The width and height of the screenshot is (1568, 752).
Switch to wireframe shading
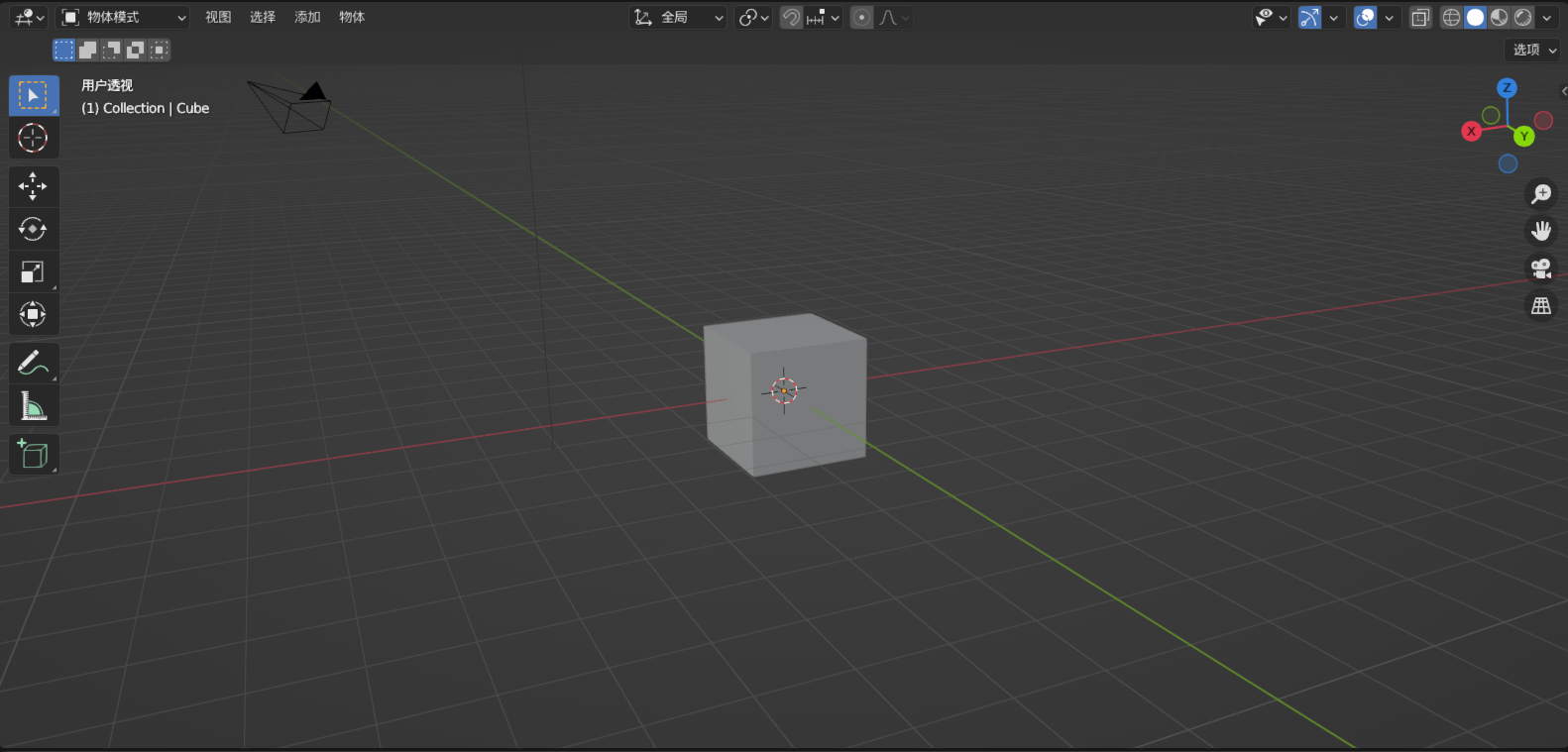[1451, 17]
